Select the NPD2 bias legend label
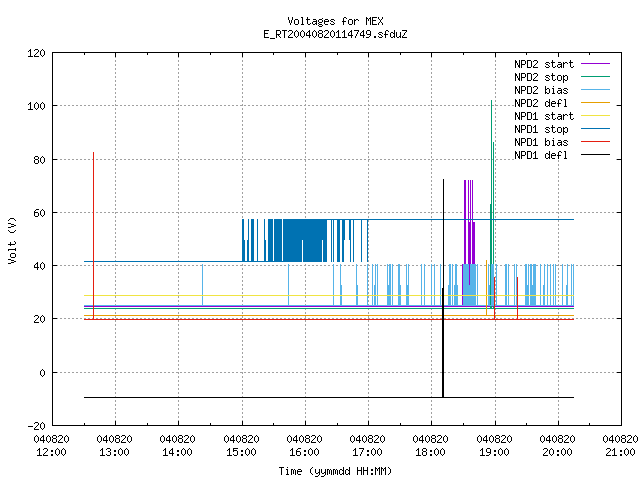The height and width of the screenshot is (480, 640). click(541, 90)
